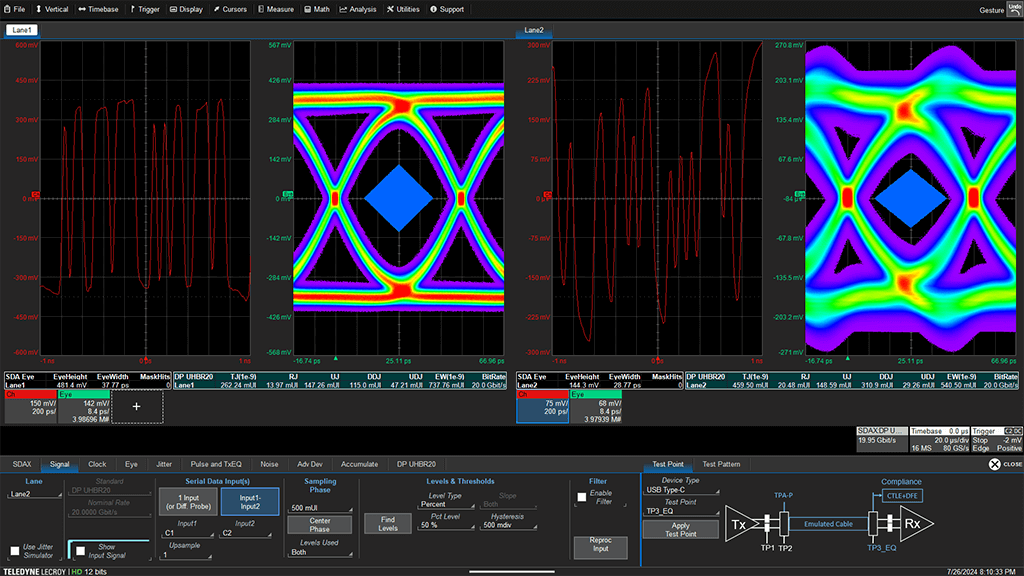Close the settings dialog with the X icon

coord(994,464)
